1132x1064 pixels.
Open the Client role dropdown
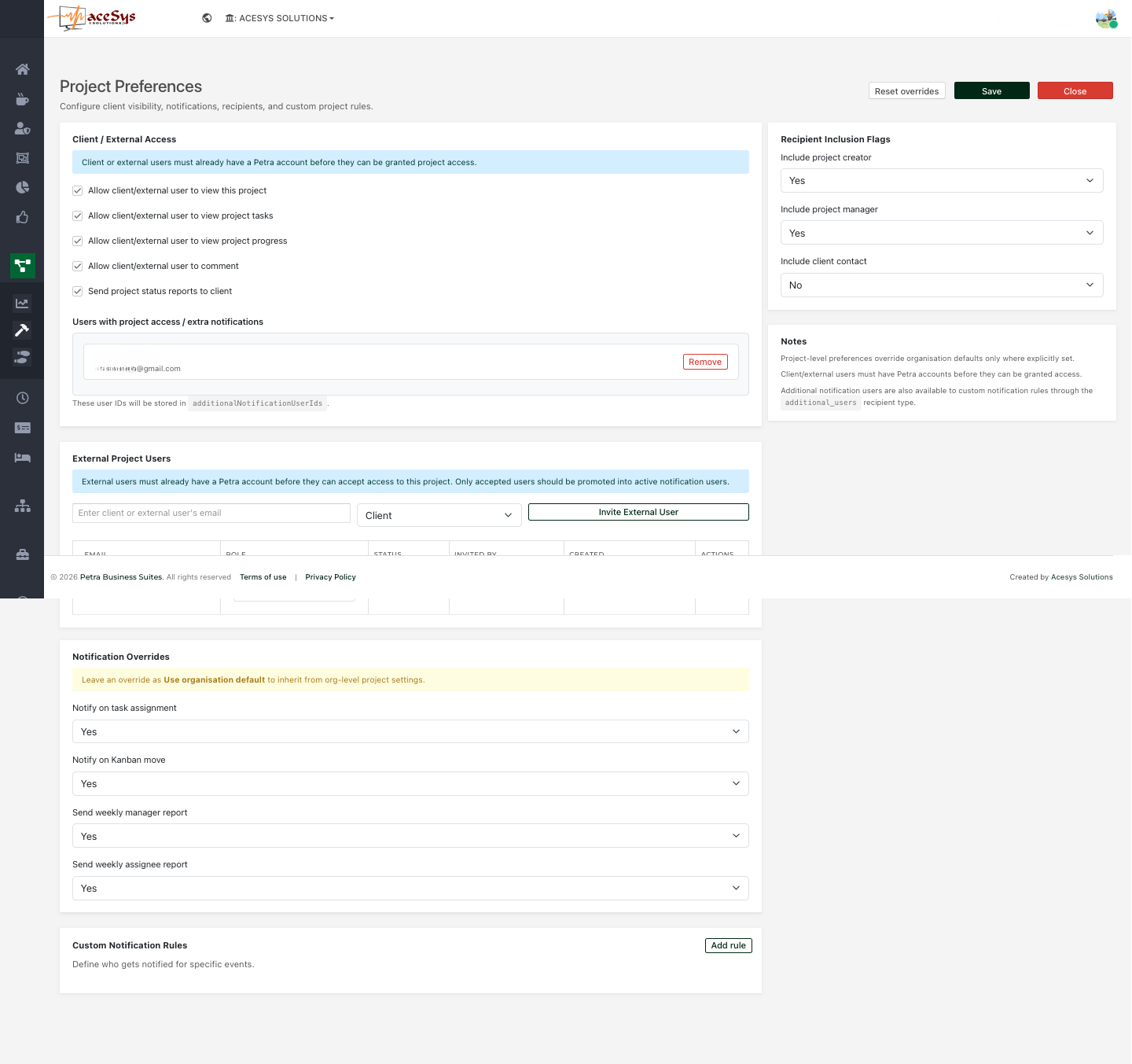pos(439,515)
